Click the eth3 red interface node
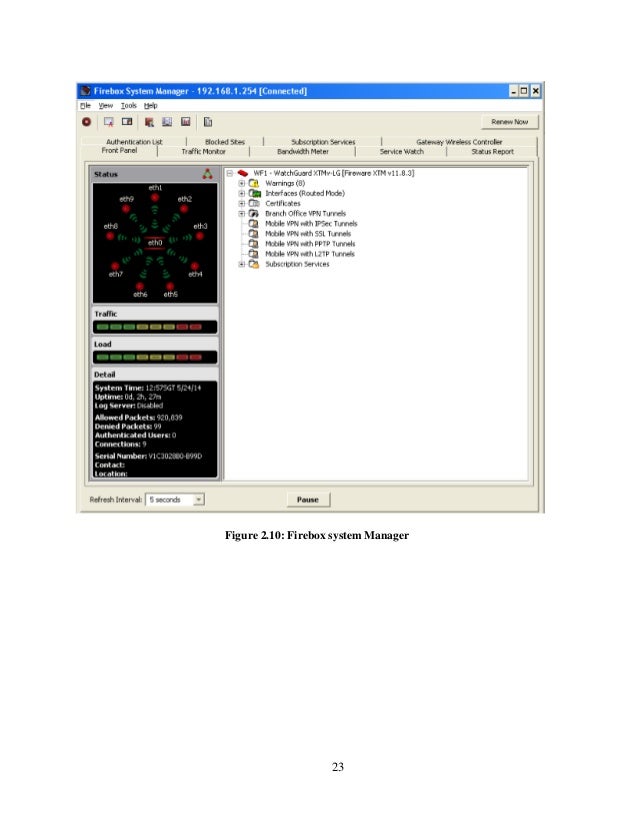Viewport: 638px width, 826px height. pos(200,236)
